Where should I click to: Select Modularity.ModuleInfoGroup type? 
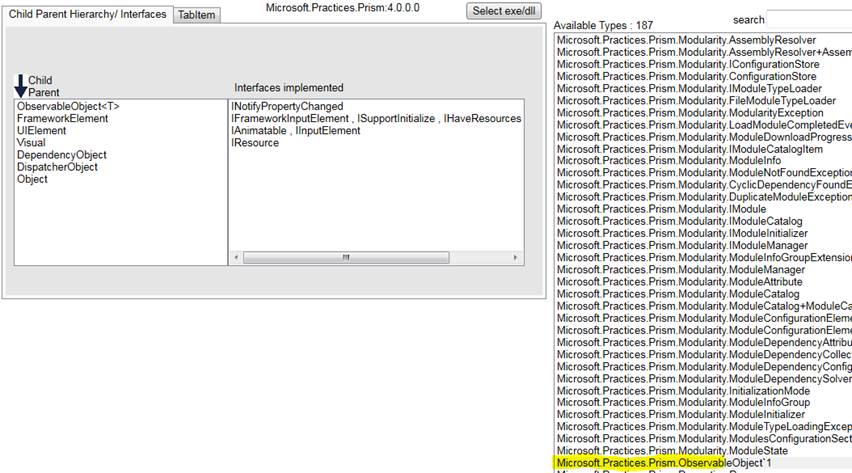click(x=683, y=402)
